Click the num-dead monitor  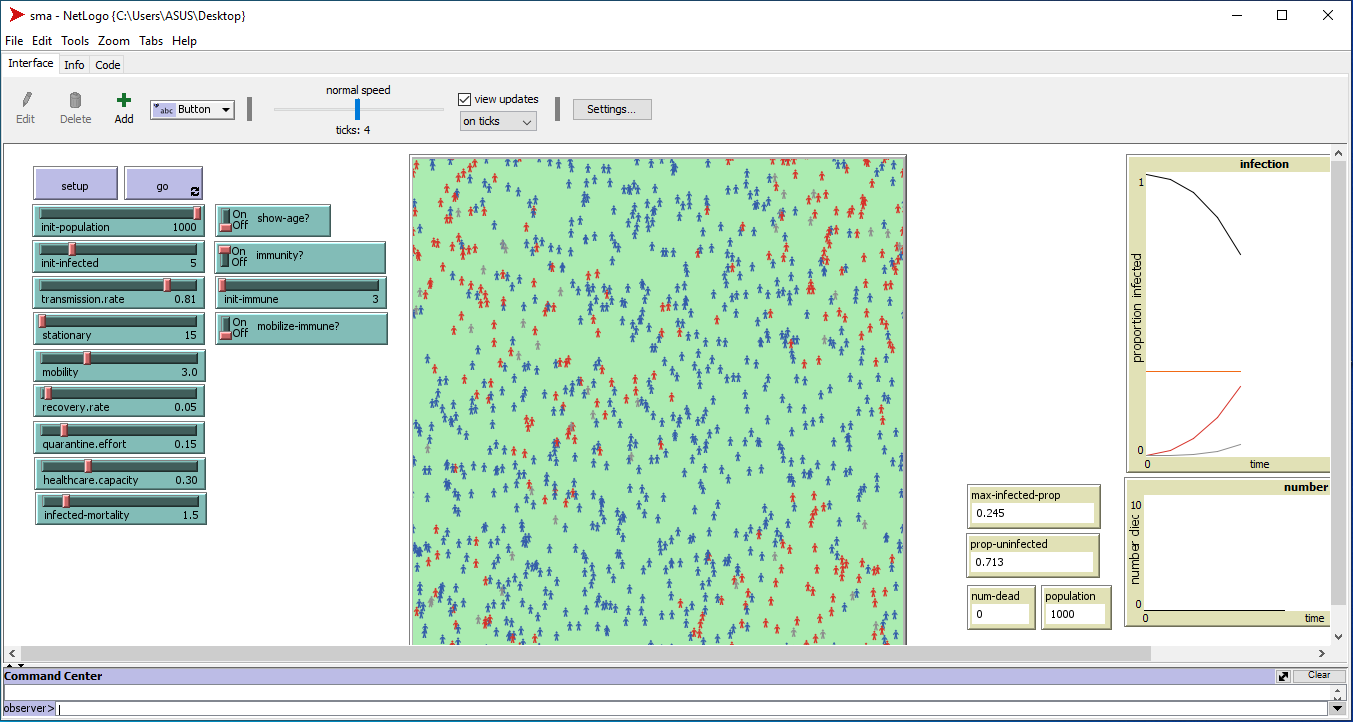(x=1001, y=607)
